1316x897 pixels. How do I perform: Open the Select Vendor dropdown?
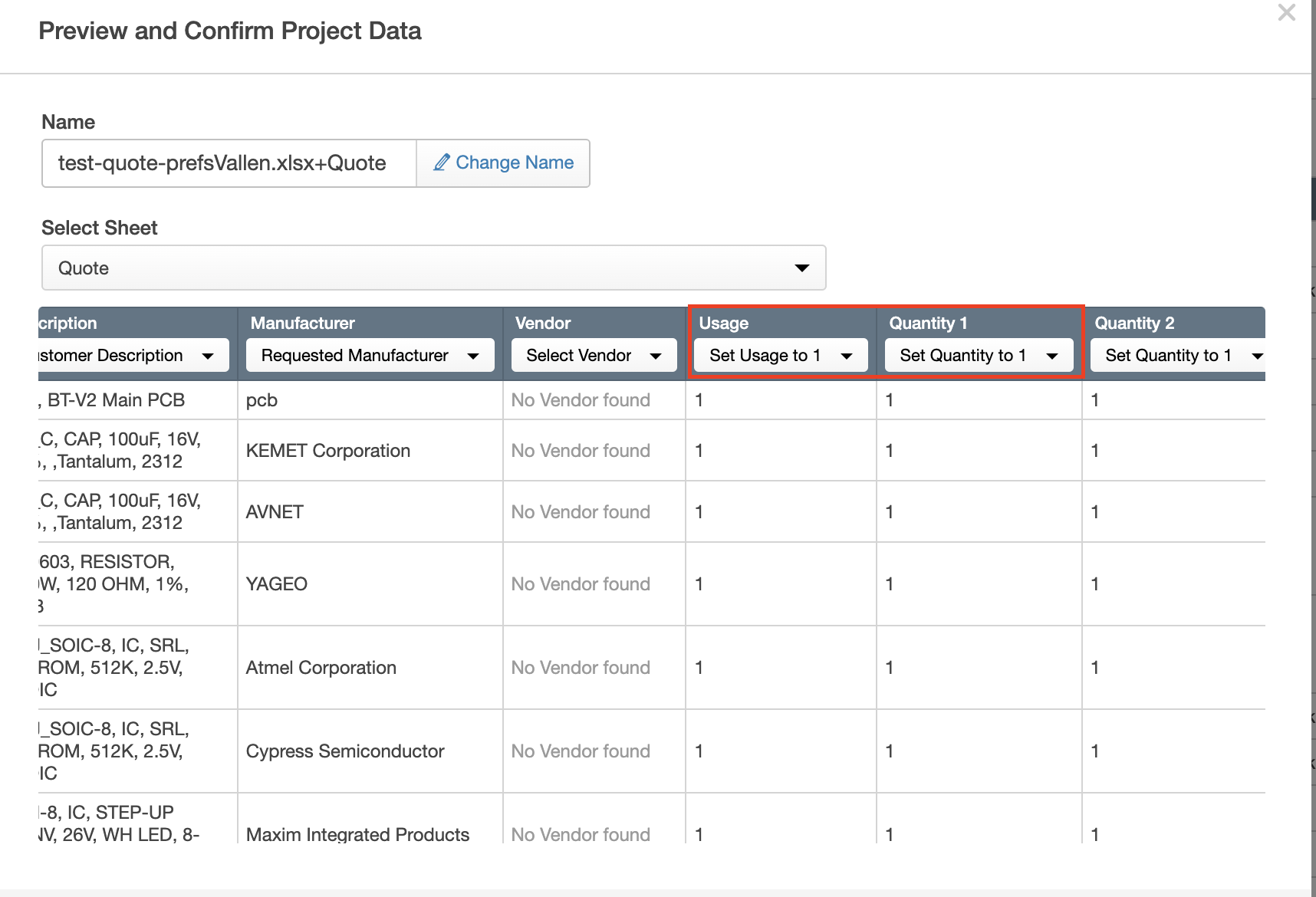pyautogui.click(x=594, y=356)
